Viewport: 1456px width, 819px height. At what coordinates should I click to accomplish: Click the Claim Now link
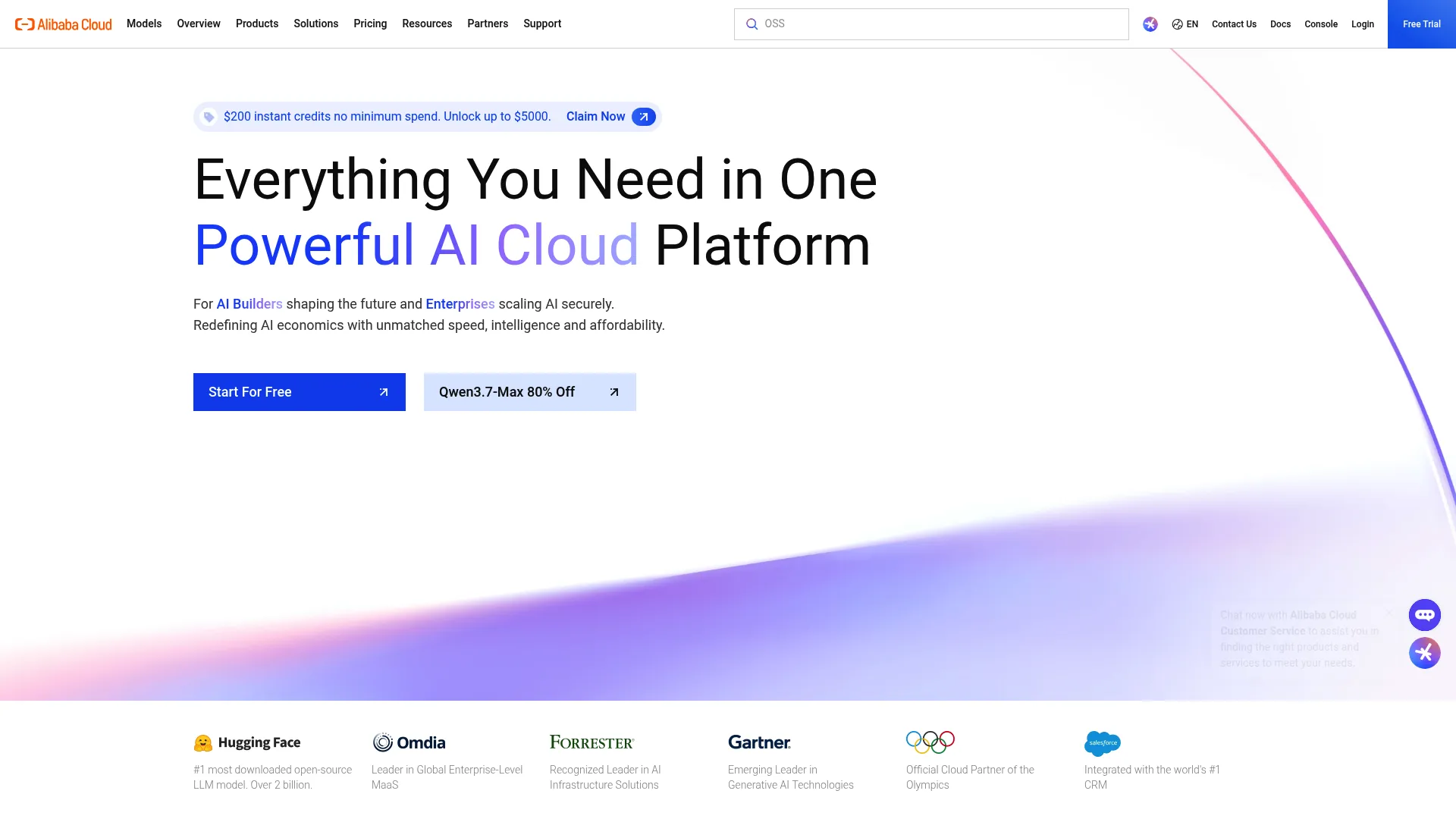pyautogui.click(x=595, y=117)
